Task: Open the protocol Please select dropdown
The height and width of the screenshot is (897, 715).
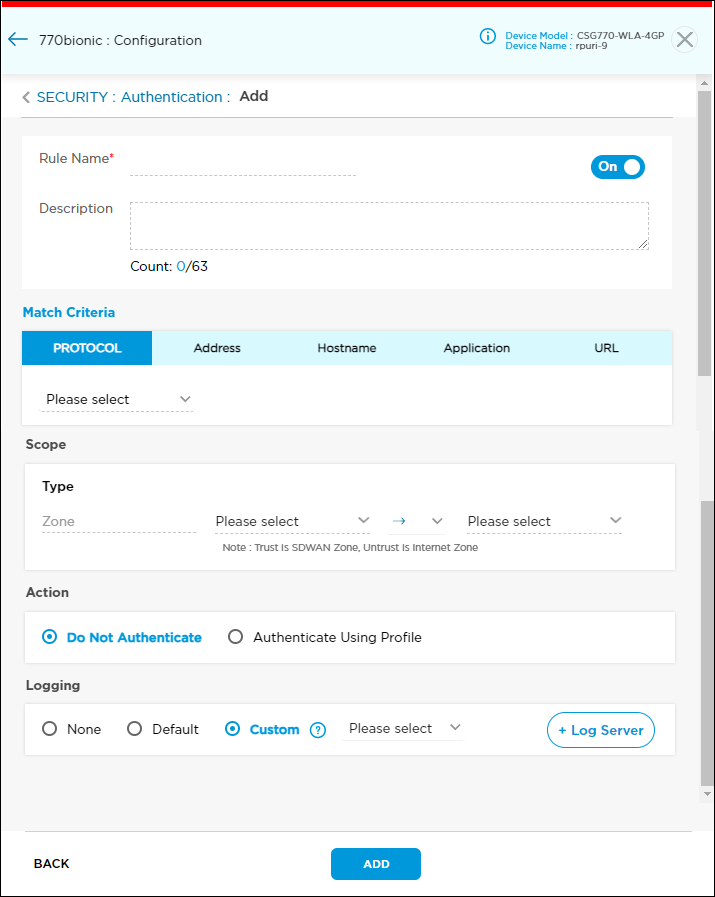Action: point(115,399)
